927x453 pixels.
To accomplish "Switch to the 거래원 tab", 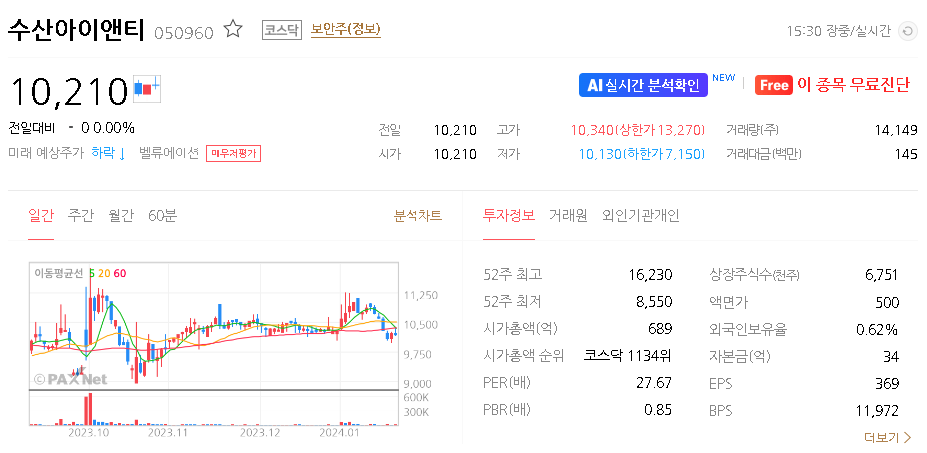I will (568, 216).
